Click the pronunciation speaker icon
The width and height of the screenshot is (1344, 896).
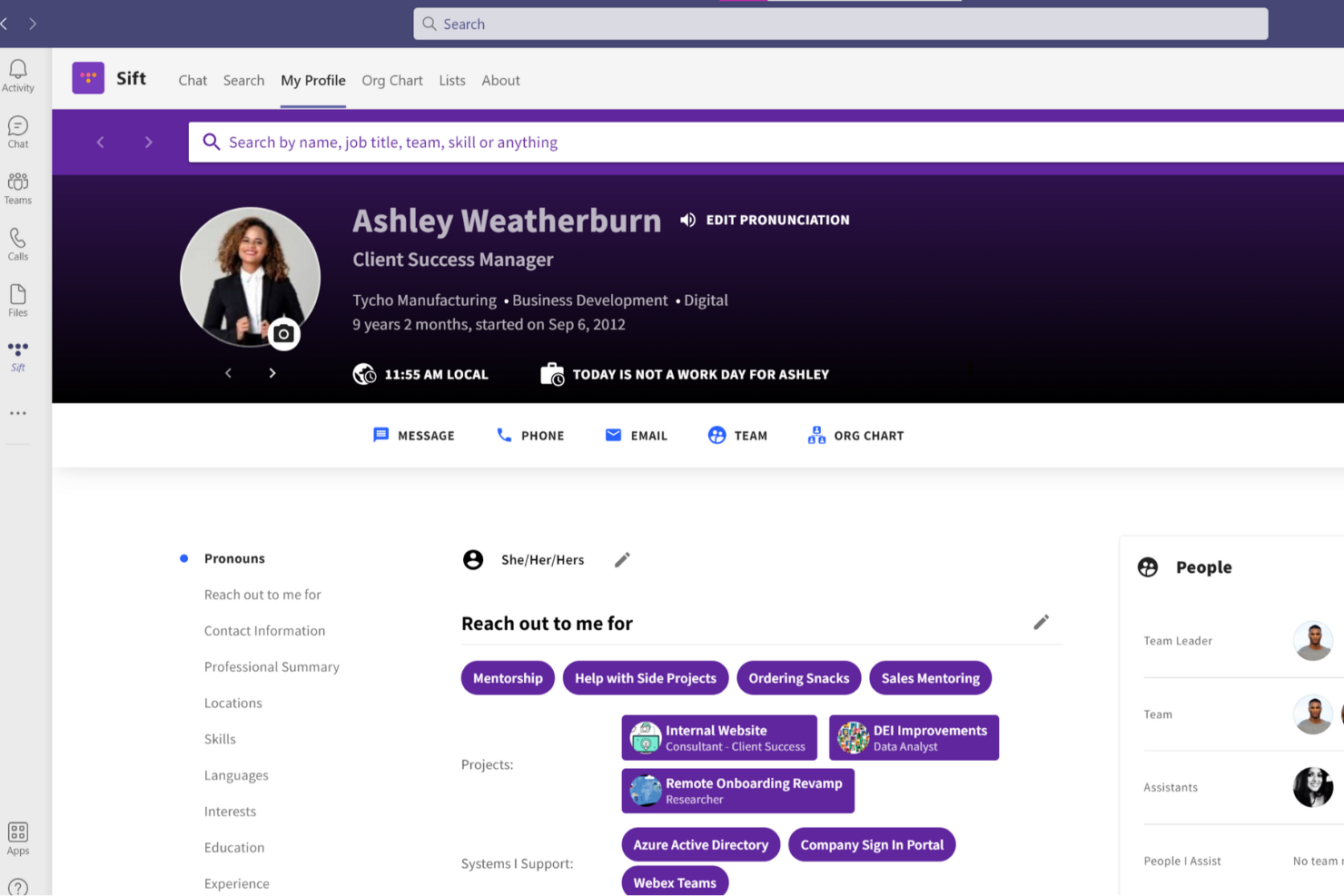pyautogui.click(x=688, y=220)
